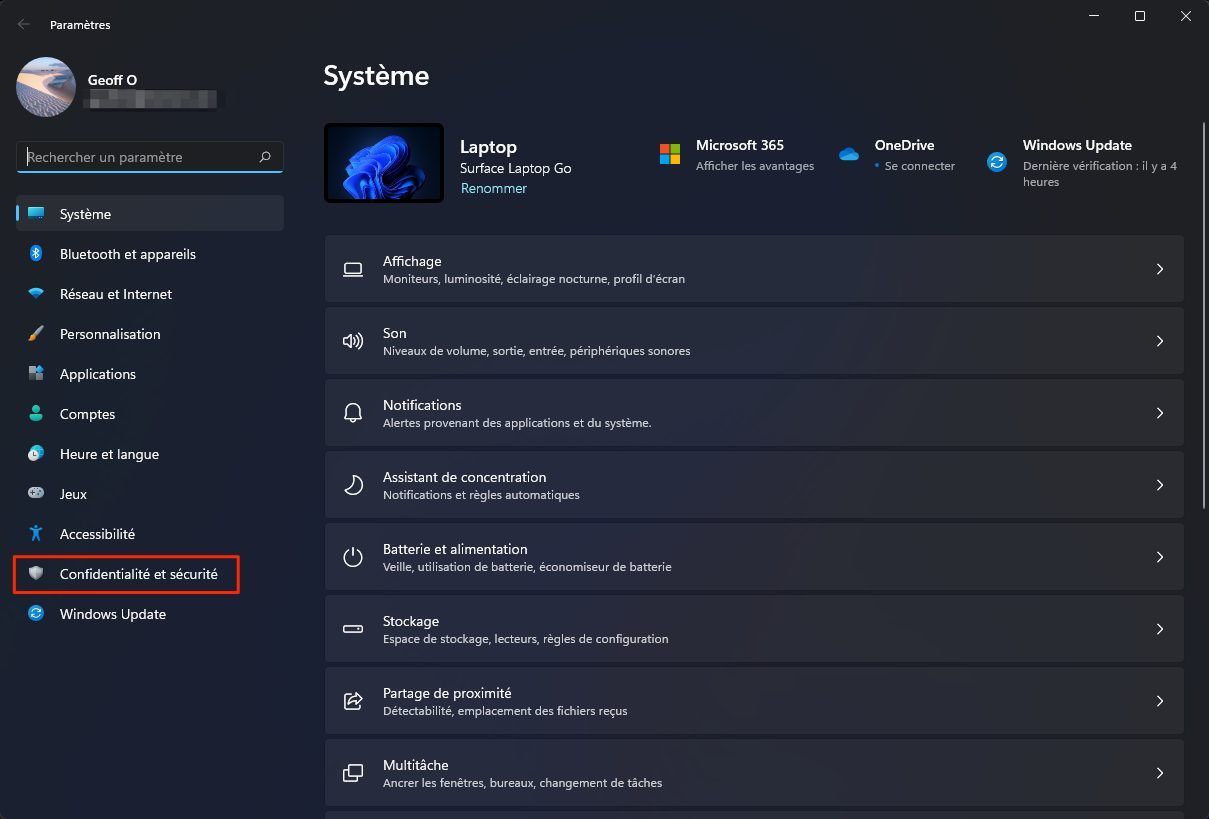Select Système in the sidebar

150,214
